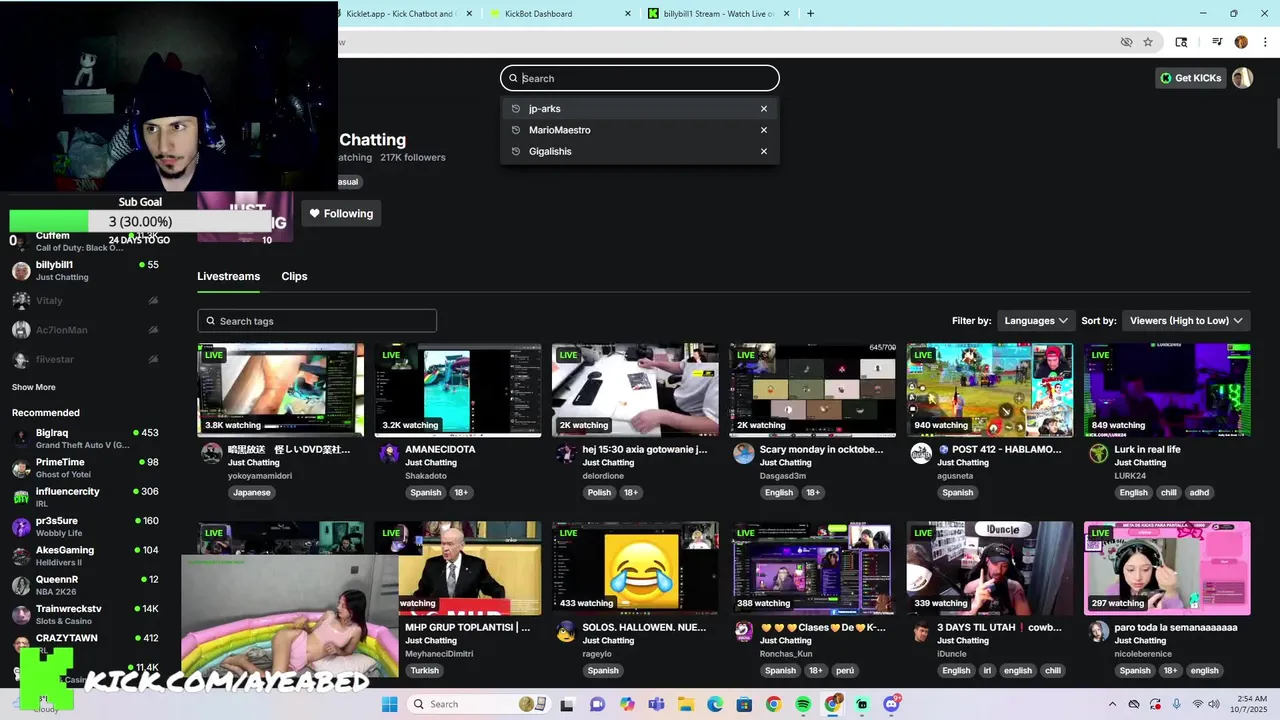Open the Windows Start menu
The image size is (1280, 720).
pos(389,704)
